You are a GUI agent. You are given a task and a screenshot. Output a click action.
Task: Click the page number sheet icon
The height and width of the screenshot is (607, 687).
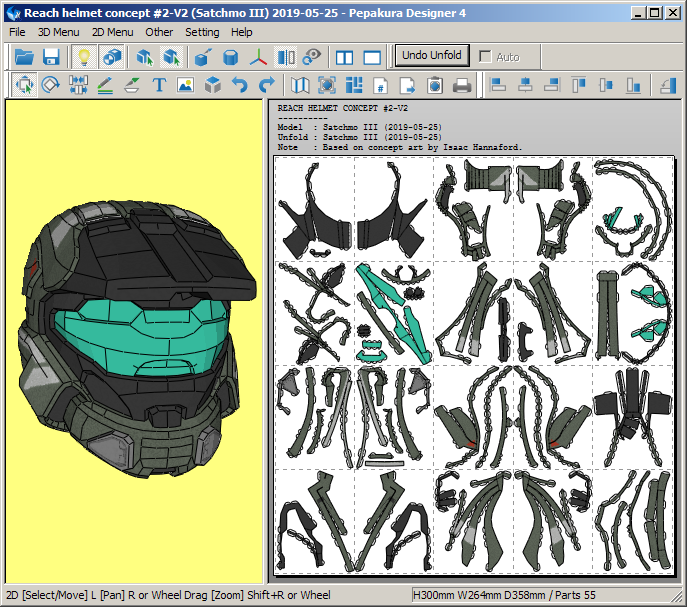click(381, 85)
